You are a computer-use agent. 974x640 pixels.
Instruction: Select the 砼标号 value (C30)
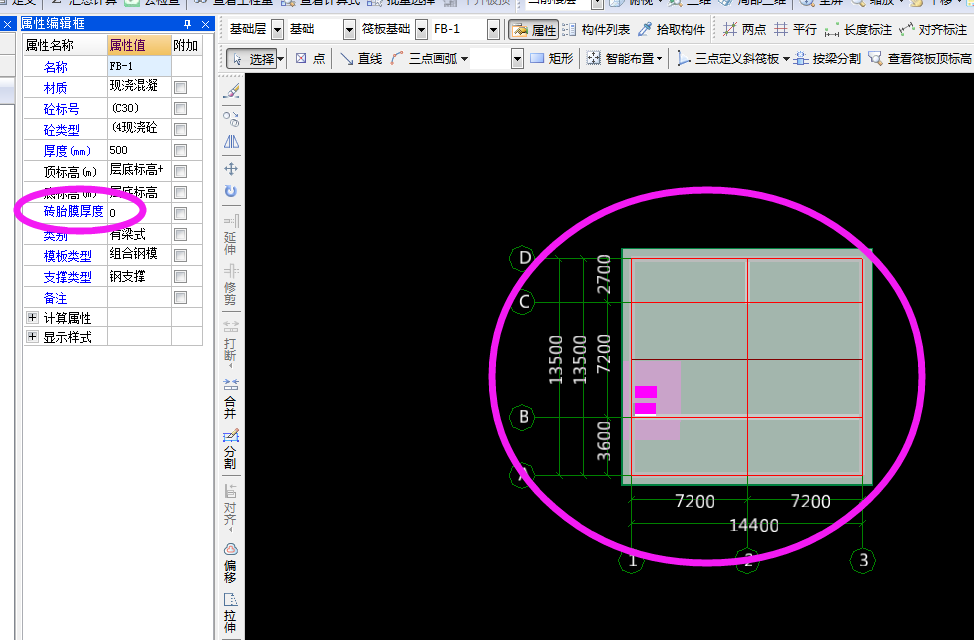click(139, 108)
